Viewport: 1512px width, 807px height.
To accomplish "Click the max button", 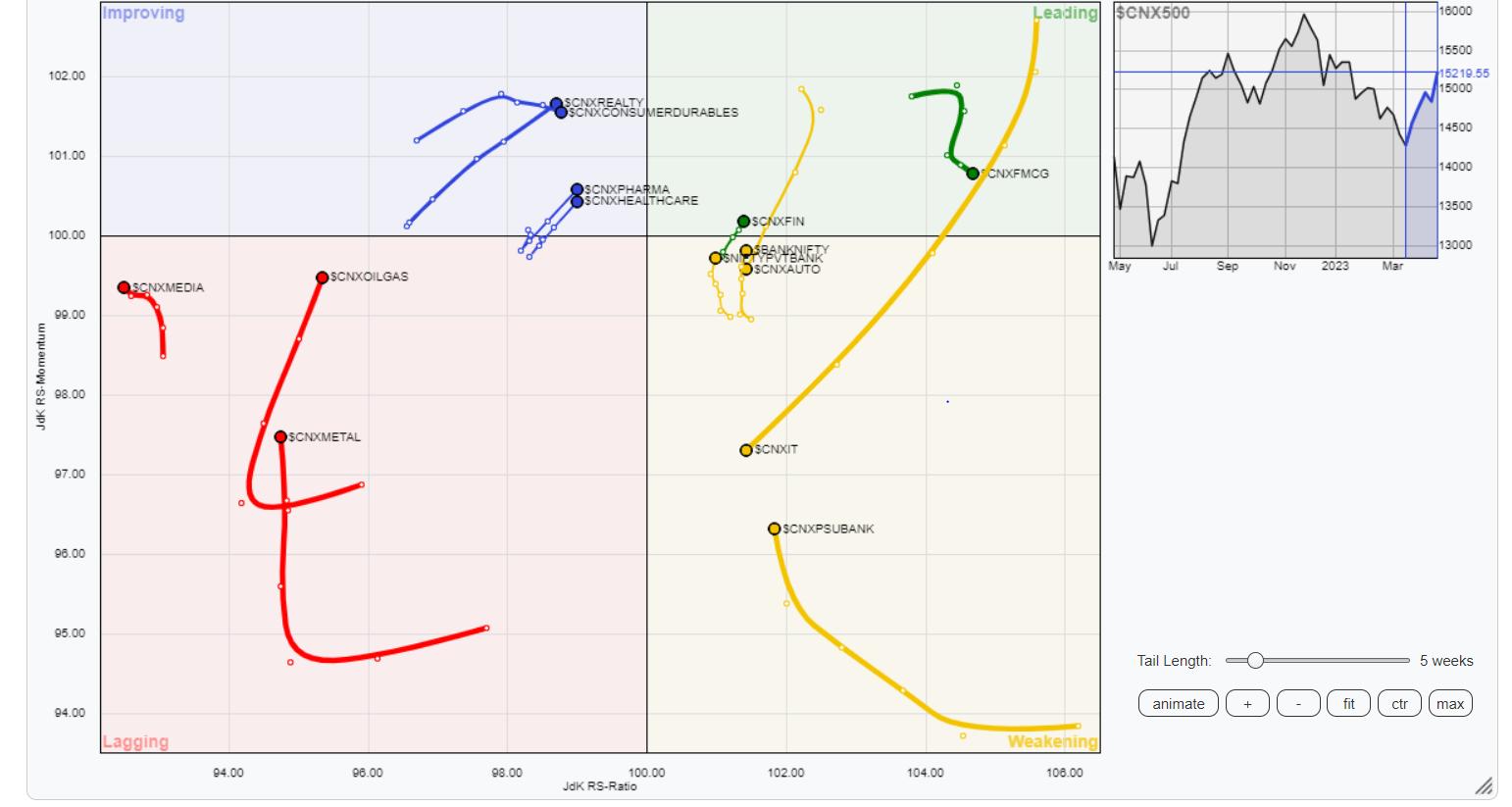I will coord(1450,704).
